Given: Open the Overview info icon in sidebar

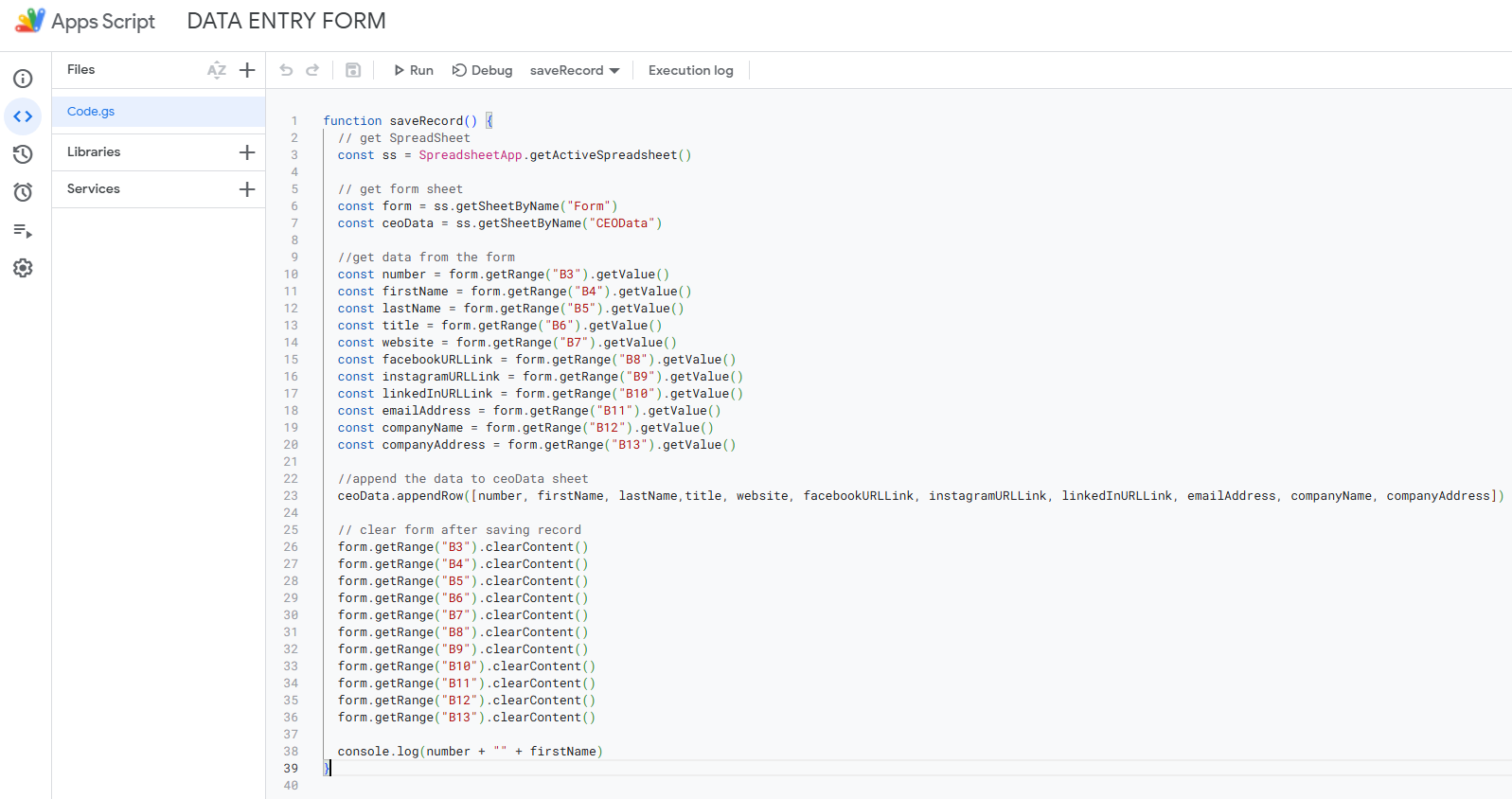Looking at the screenshot, I should pyautogui.click(x=23, y=79).
